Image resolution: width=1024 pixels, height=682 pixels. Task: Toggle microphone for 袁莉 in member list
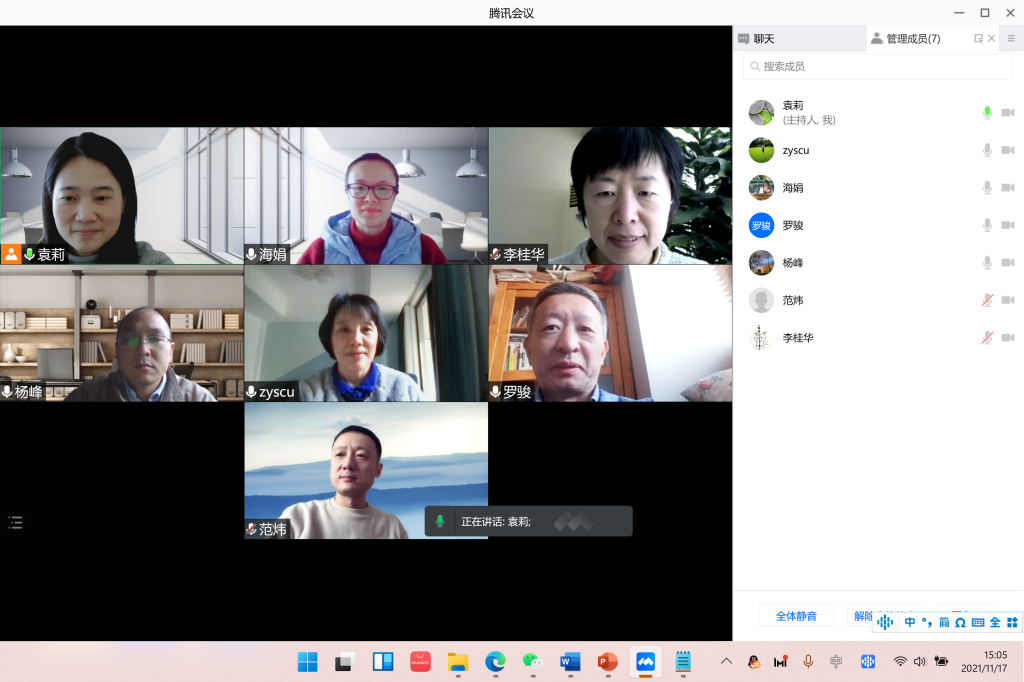point(987,113)
